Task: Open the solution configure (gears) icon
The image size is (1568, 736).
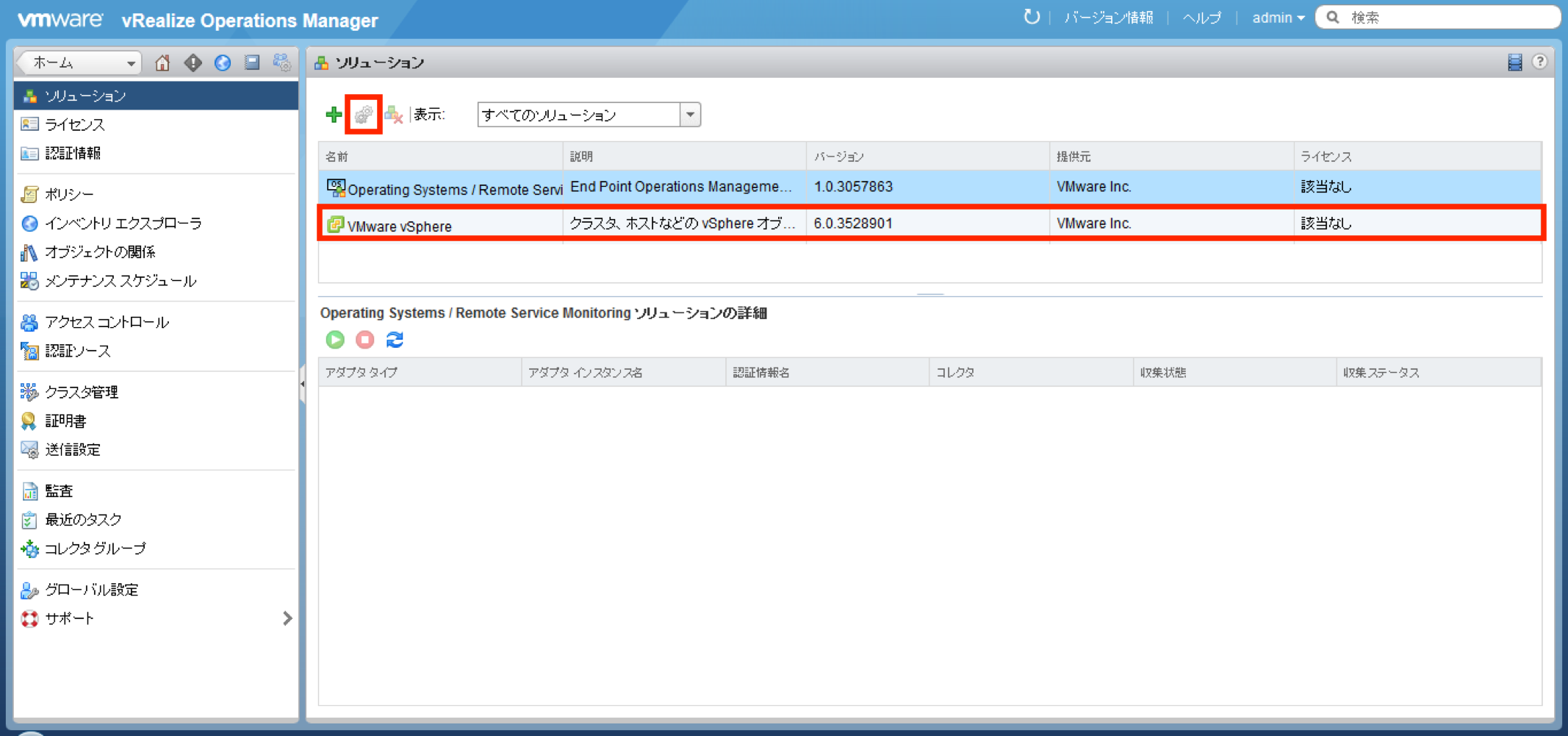Action: coord(363,114)
